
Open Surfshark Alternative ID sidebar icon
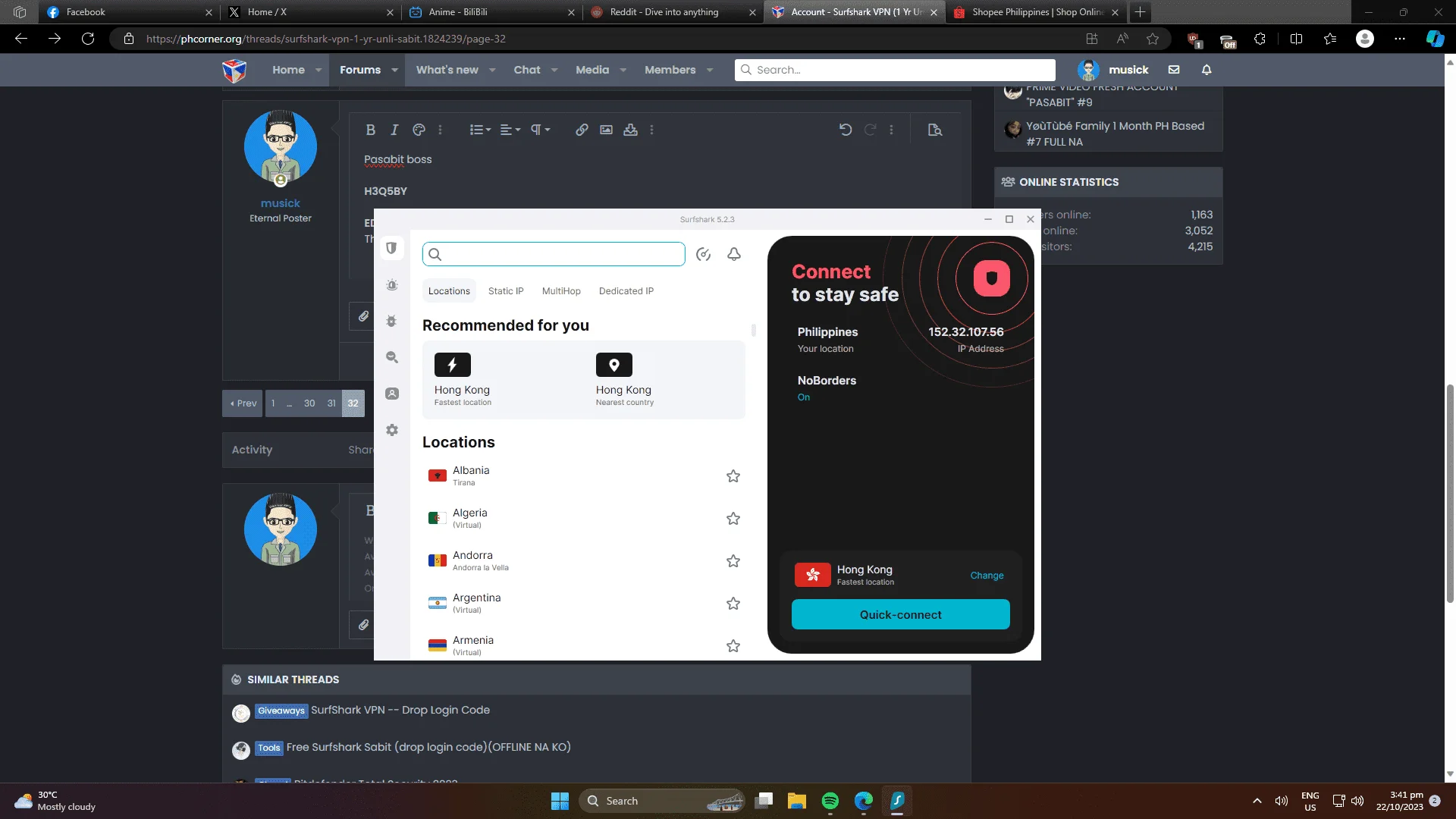pos(391,394)
